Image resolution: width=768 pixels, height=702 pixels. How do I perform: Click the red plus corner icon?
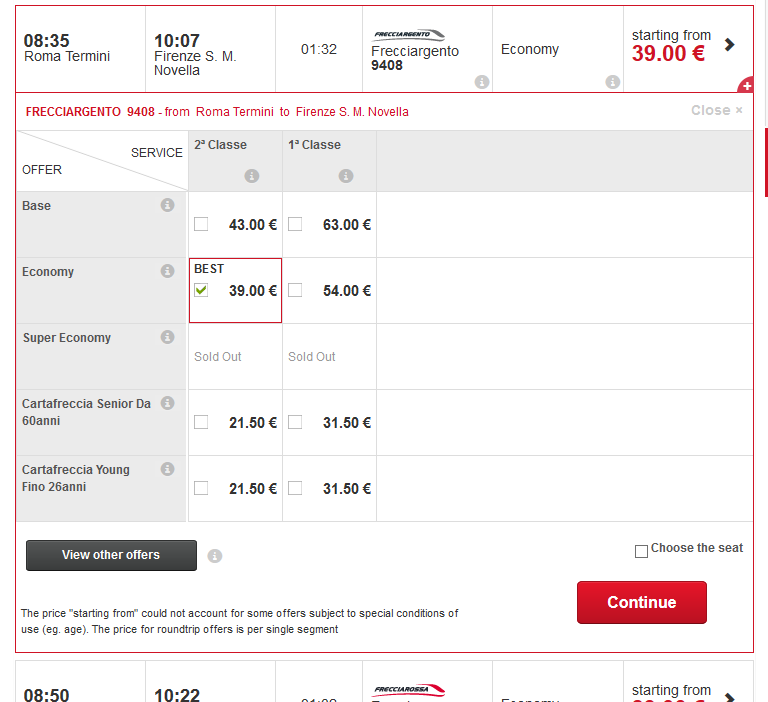[746, 85]
